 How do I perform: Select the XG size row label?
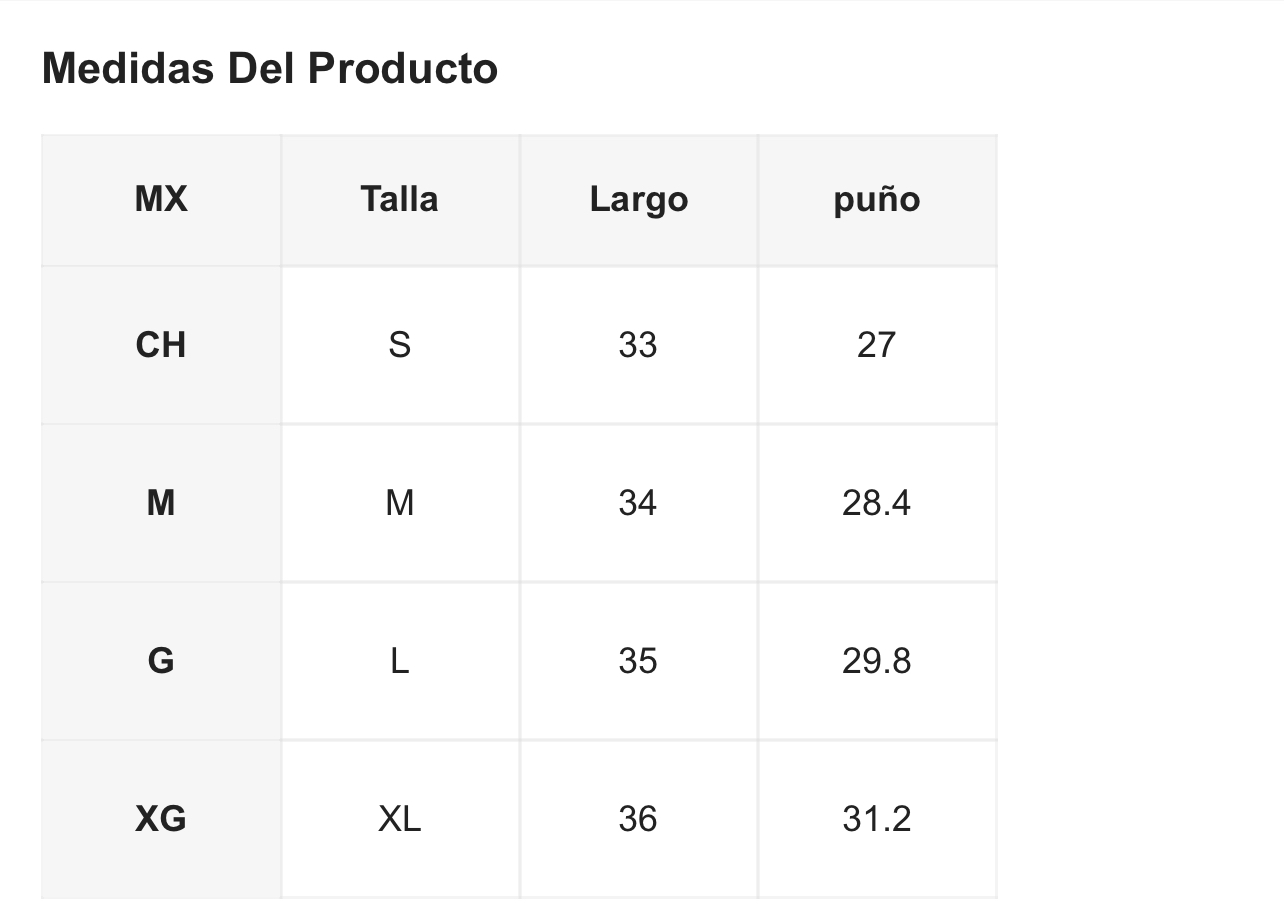coord(161,819)
